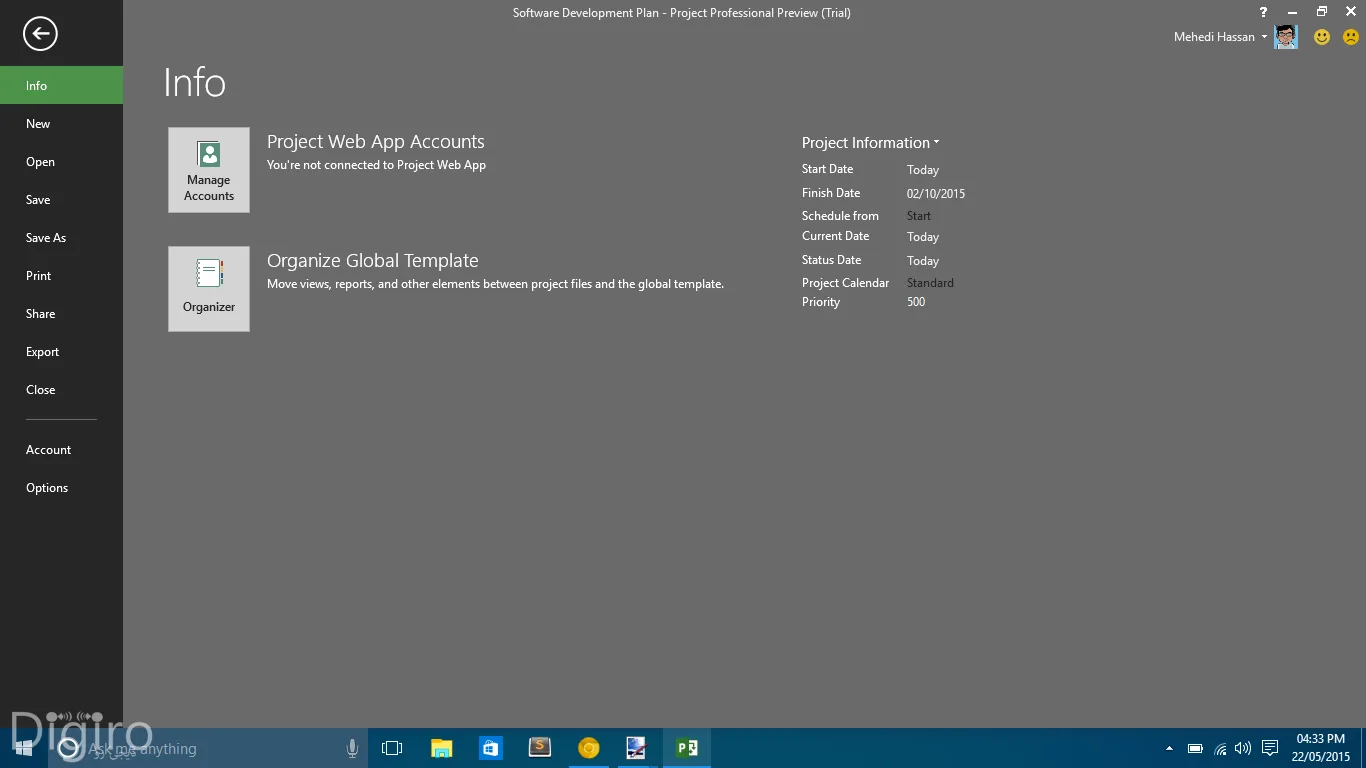The image size is (1366, 768).
Task: Open Sublime Text from the taskbar
Action: click(x=540, y=748)
